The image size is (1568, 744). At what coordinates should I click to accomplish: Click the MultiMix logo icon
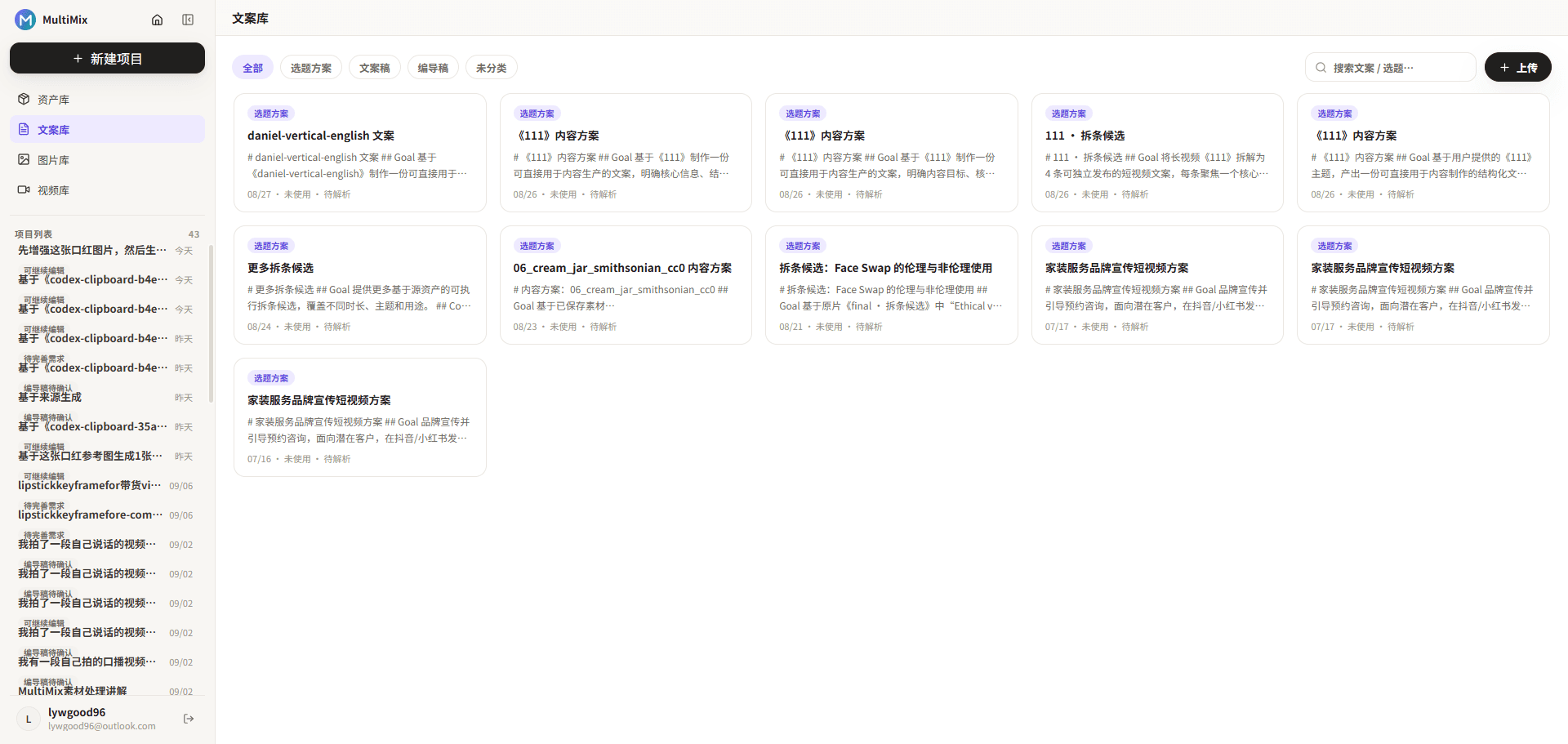25,20
